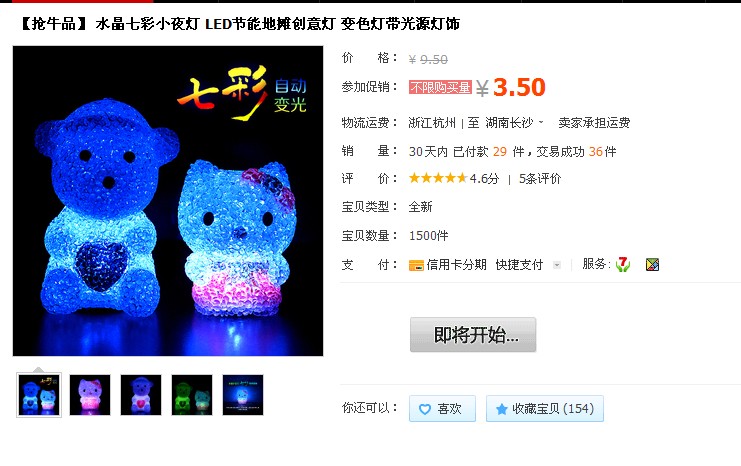Click the 快捷支付 payment option
The image size is (741, 466).
tap(519, 265)
